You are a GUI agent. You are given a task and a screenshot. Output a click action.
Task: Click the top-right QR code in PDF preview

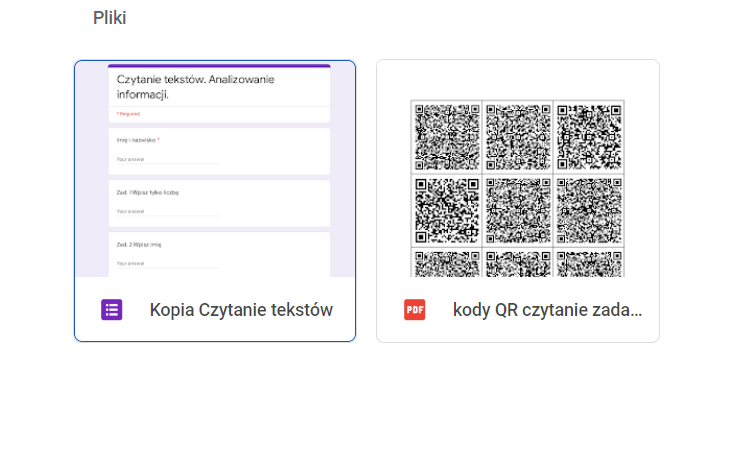tap(588, 136)
